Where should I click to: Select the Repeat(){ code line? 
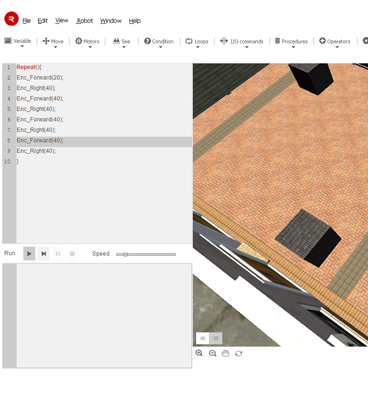[29, 67]
